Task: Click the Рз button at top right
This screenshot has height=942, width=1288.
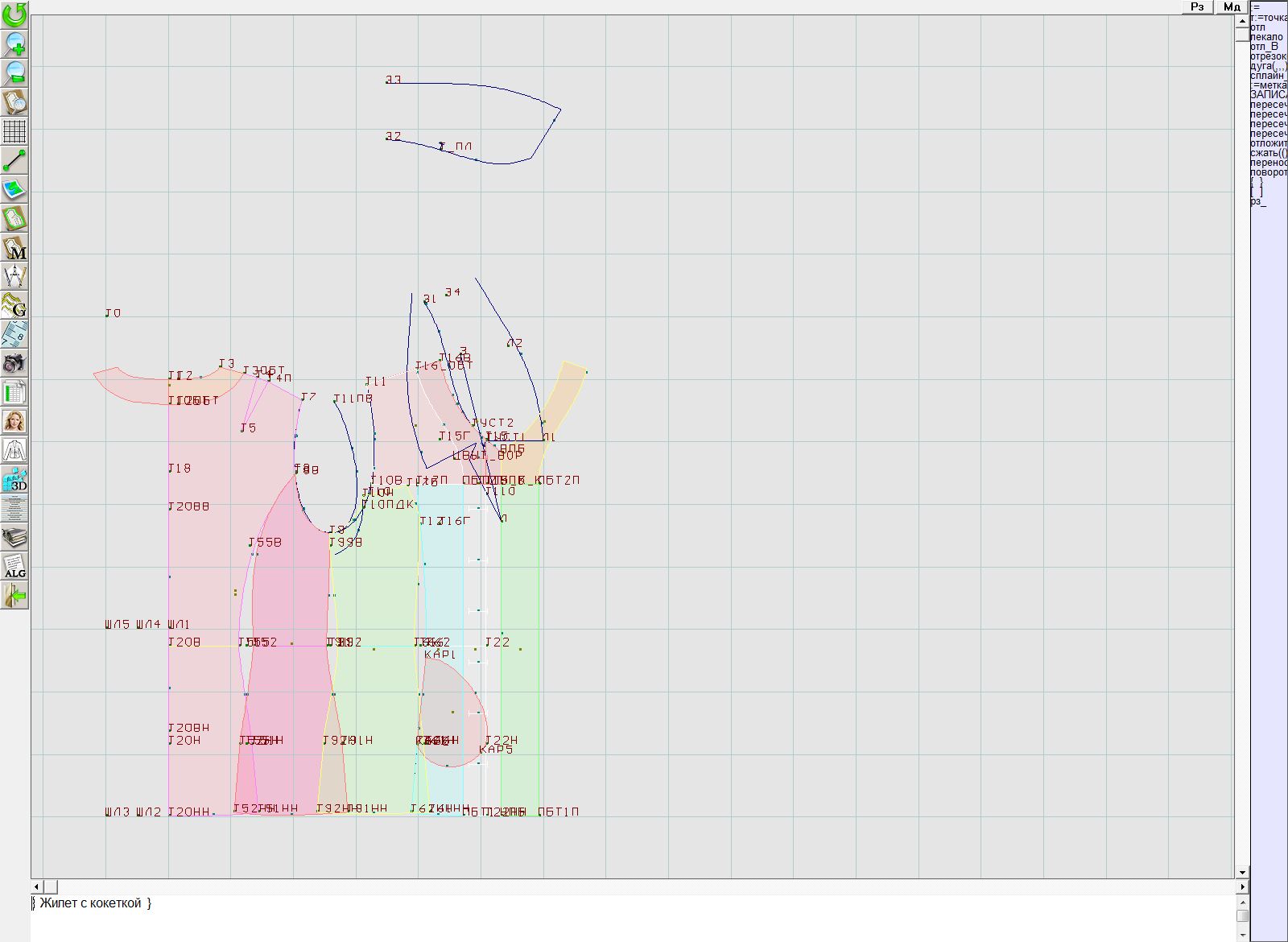Action: point(1197,7)
